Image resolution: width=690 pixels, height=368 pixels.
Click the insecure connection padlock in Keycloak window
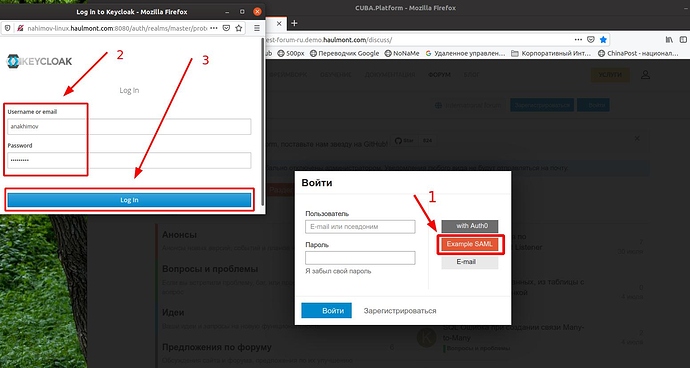20,28
